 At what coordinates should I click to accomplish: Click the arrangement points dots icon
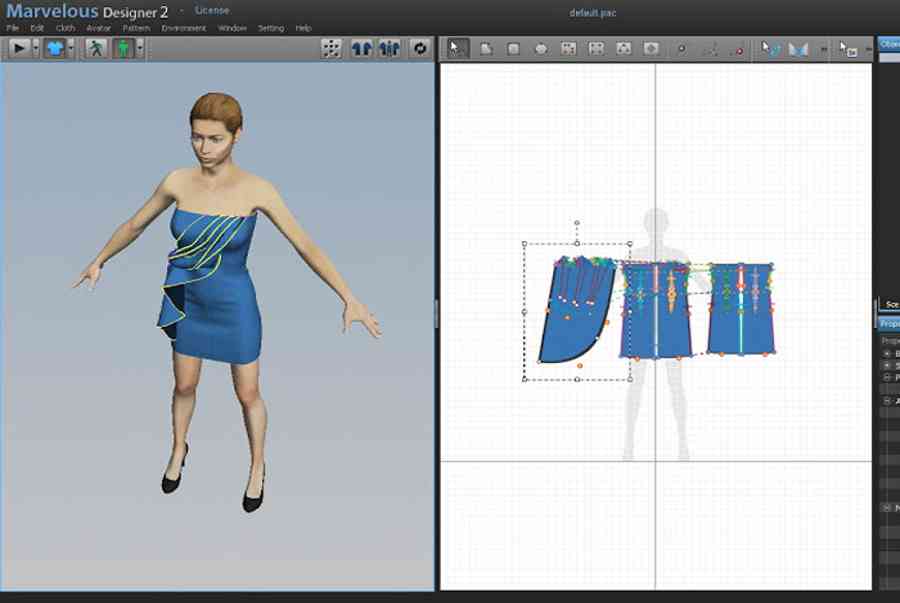click(331, 49)
